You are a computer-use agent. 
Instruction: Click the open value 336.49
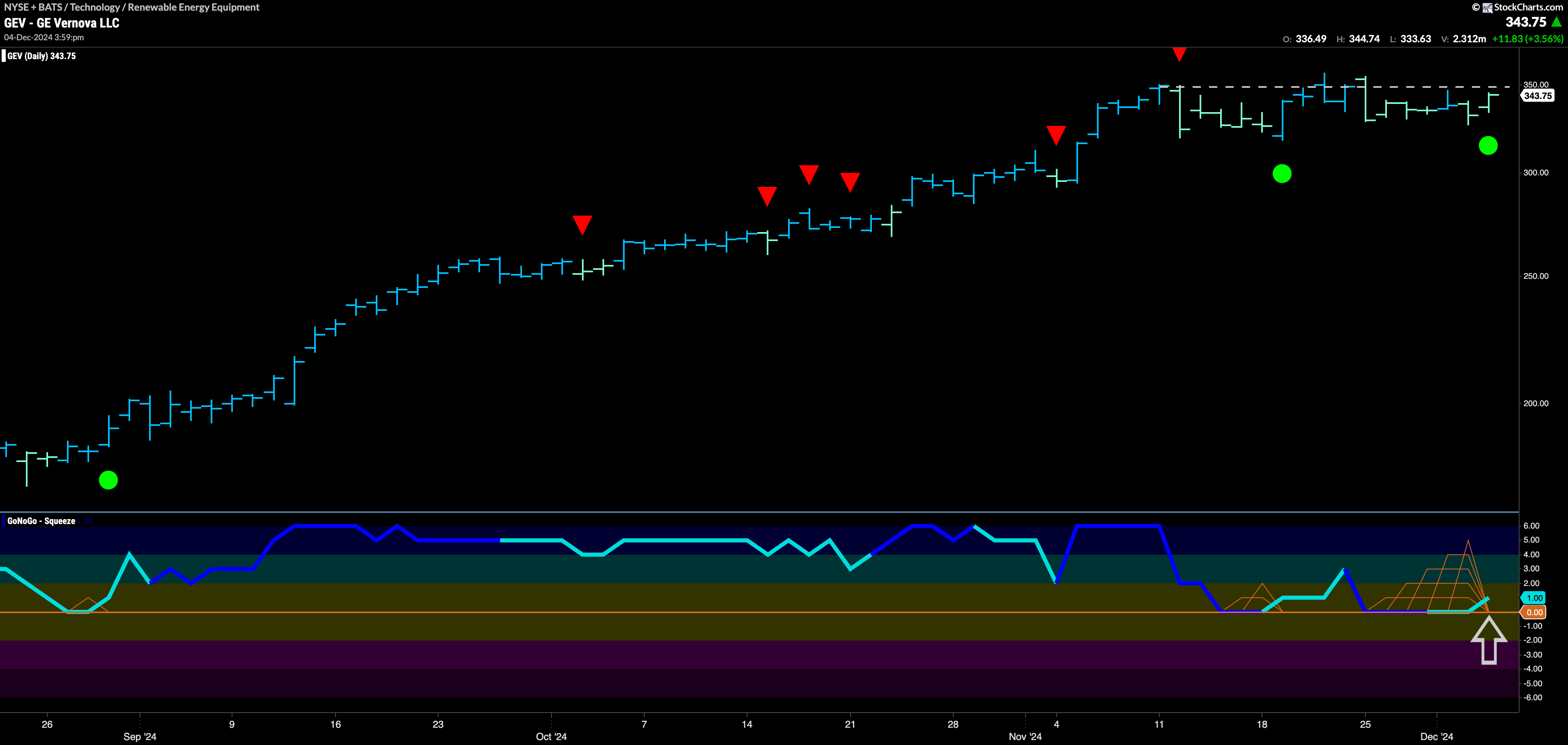(1310, 39)
